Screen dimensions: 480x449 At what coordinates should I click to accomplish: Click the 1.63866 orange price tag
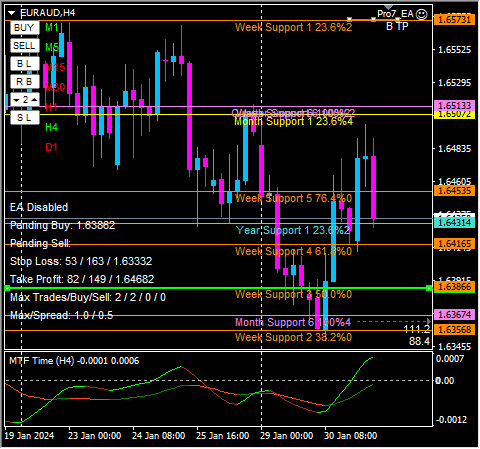[x=454, y=287]
